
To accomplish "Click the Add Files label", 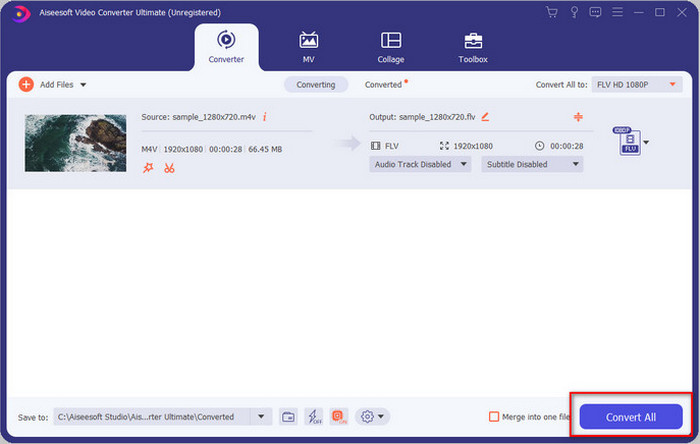I will click(57, 84).
